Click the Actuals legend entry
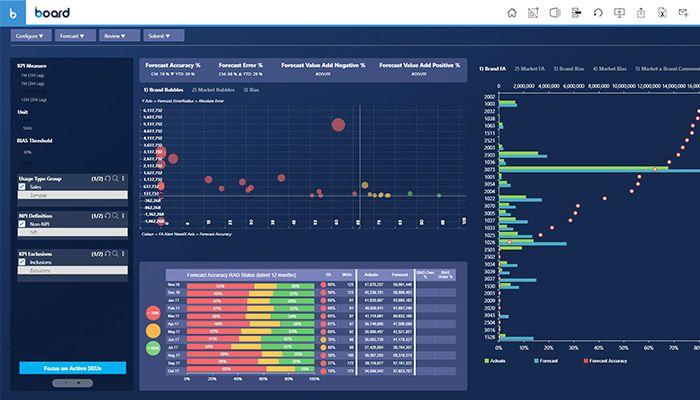Screen dimensions: 700x400 [x=495, y=361]
